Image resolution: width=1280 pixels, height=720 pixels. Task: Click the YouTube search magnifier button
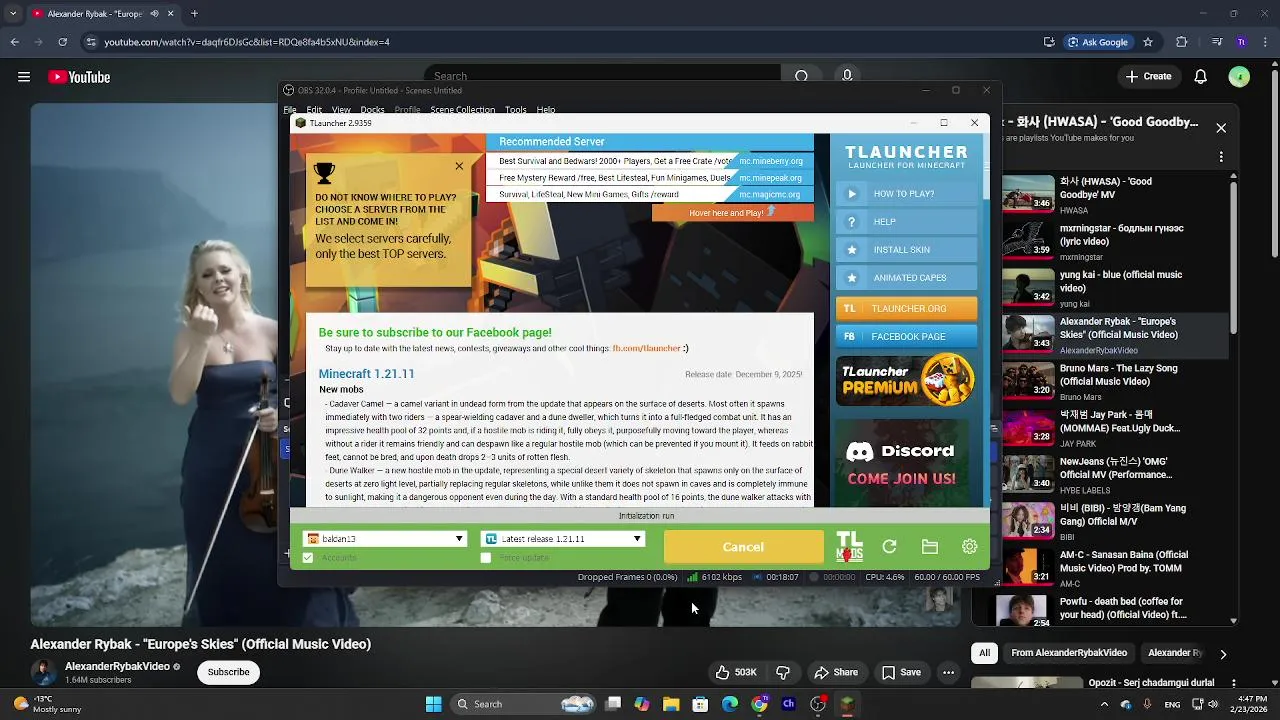(801, 76)
